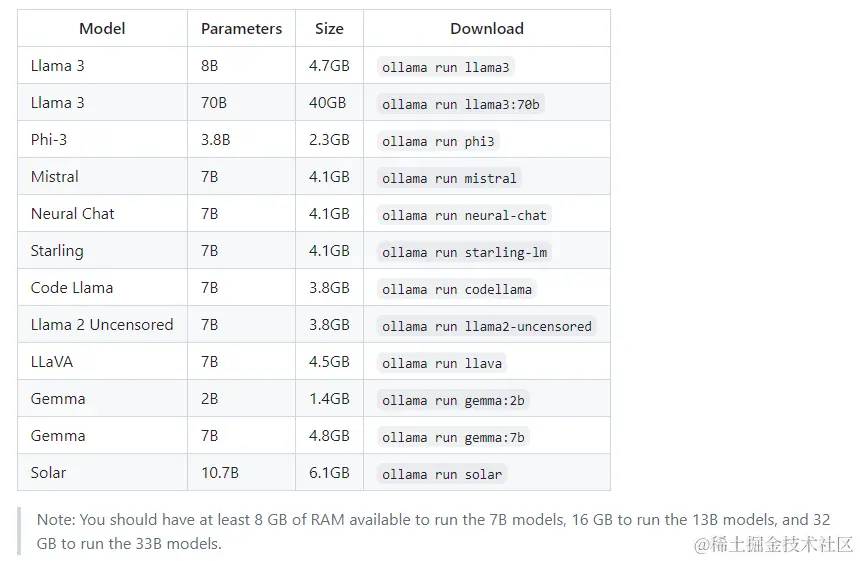
Task: Click the 'ollama run llama3' command
Action: pos(445,67)
